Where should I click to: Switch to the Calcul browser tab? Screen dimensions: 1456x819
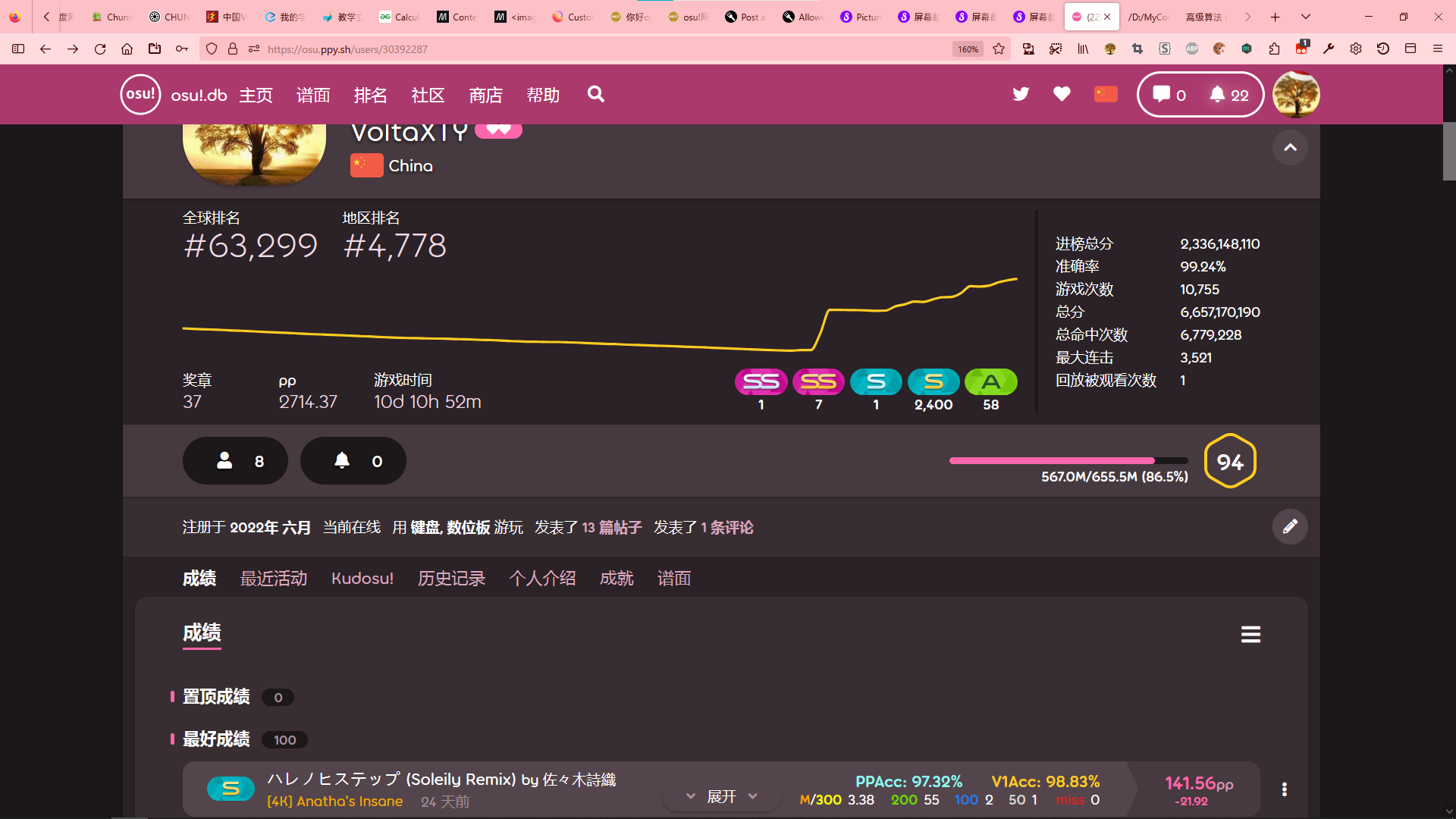(x=400, y=17)
